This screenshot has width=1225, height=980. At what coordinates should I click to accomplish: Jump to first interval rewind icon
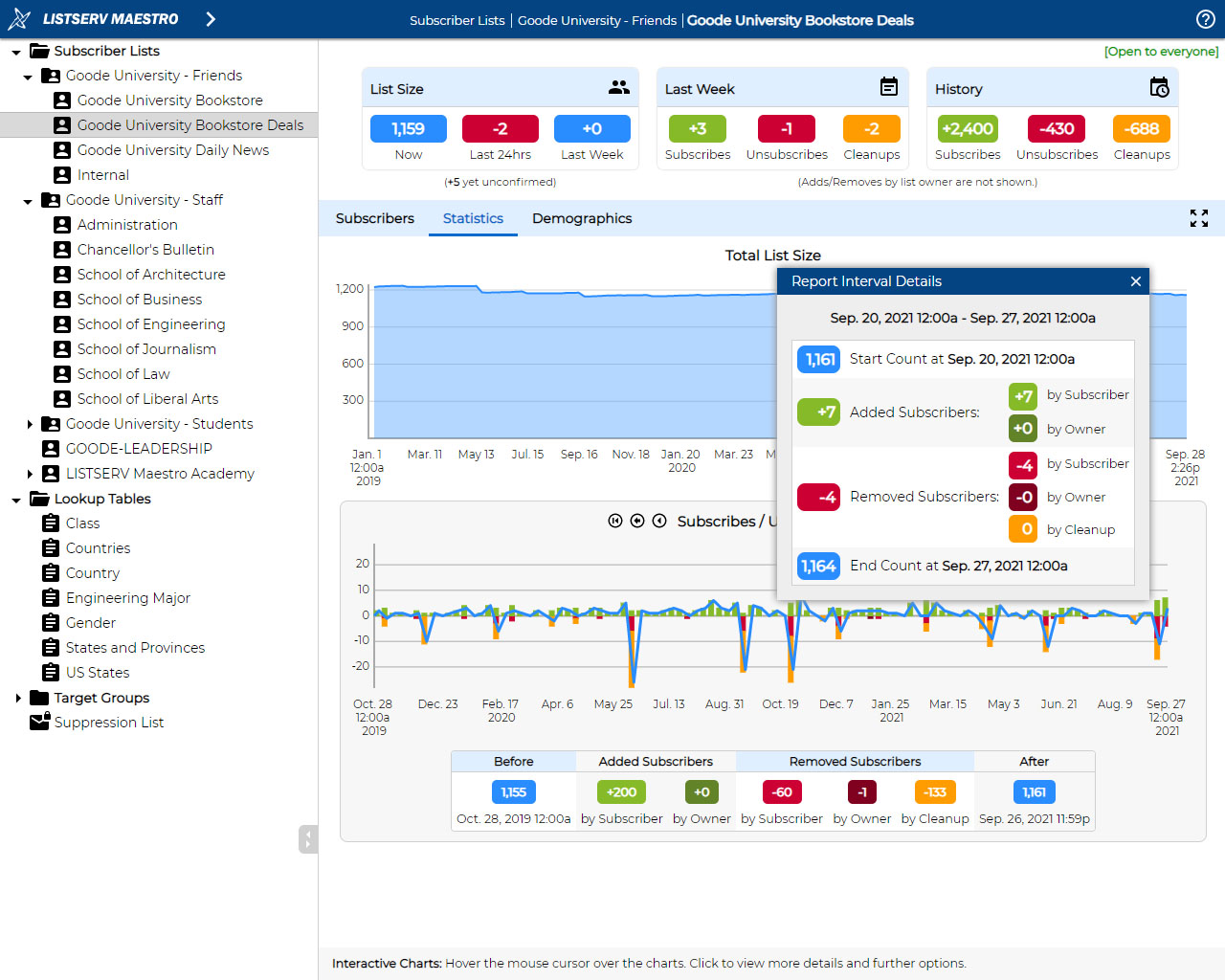click(615, 521)
